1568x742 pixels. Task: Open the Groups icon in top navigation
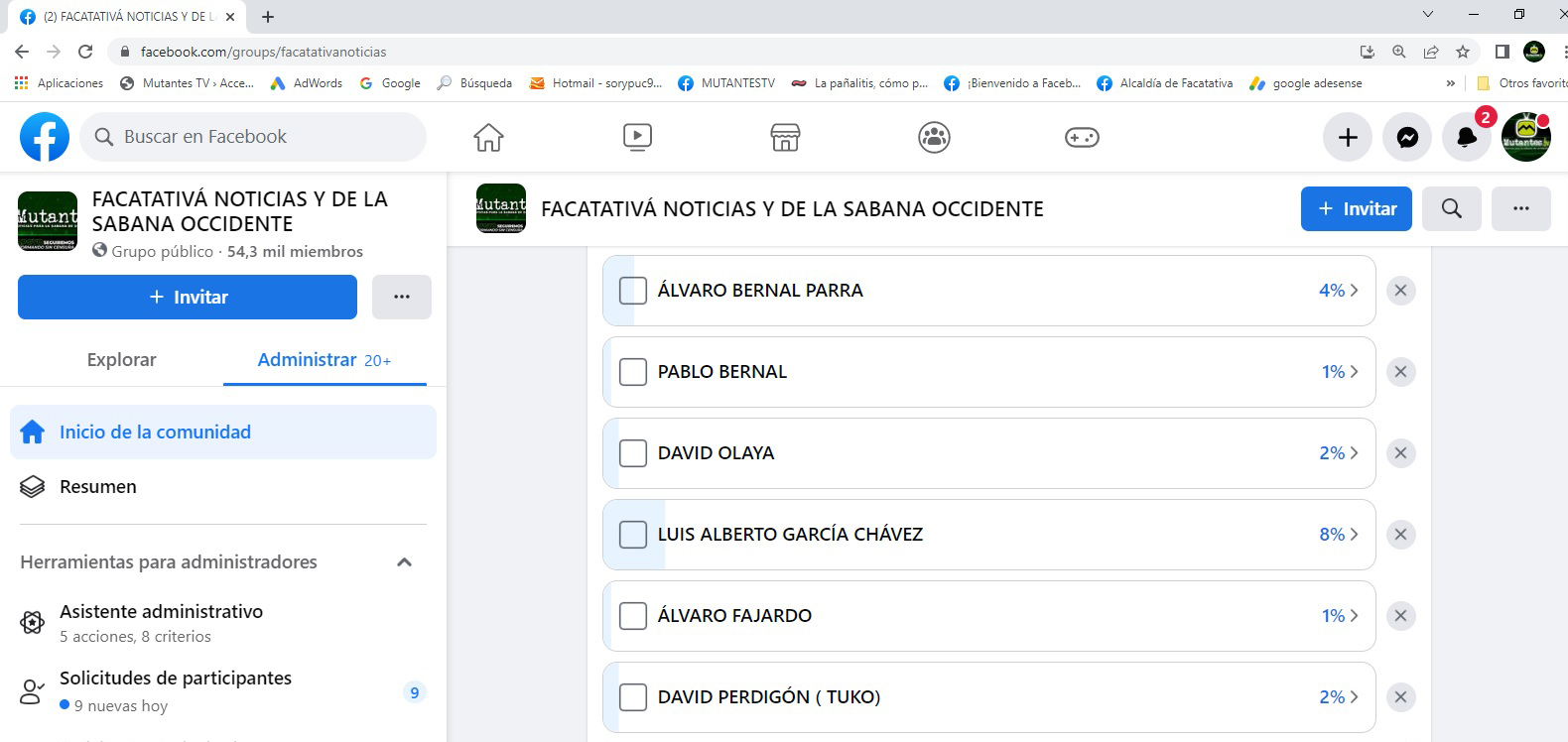pos(934,137)
